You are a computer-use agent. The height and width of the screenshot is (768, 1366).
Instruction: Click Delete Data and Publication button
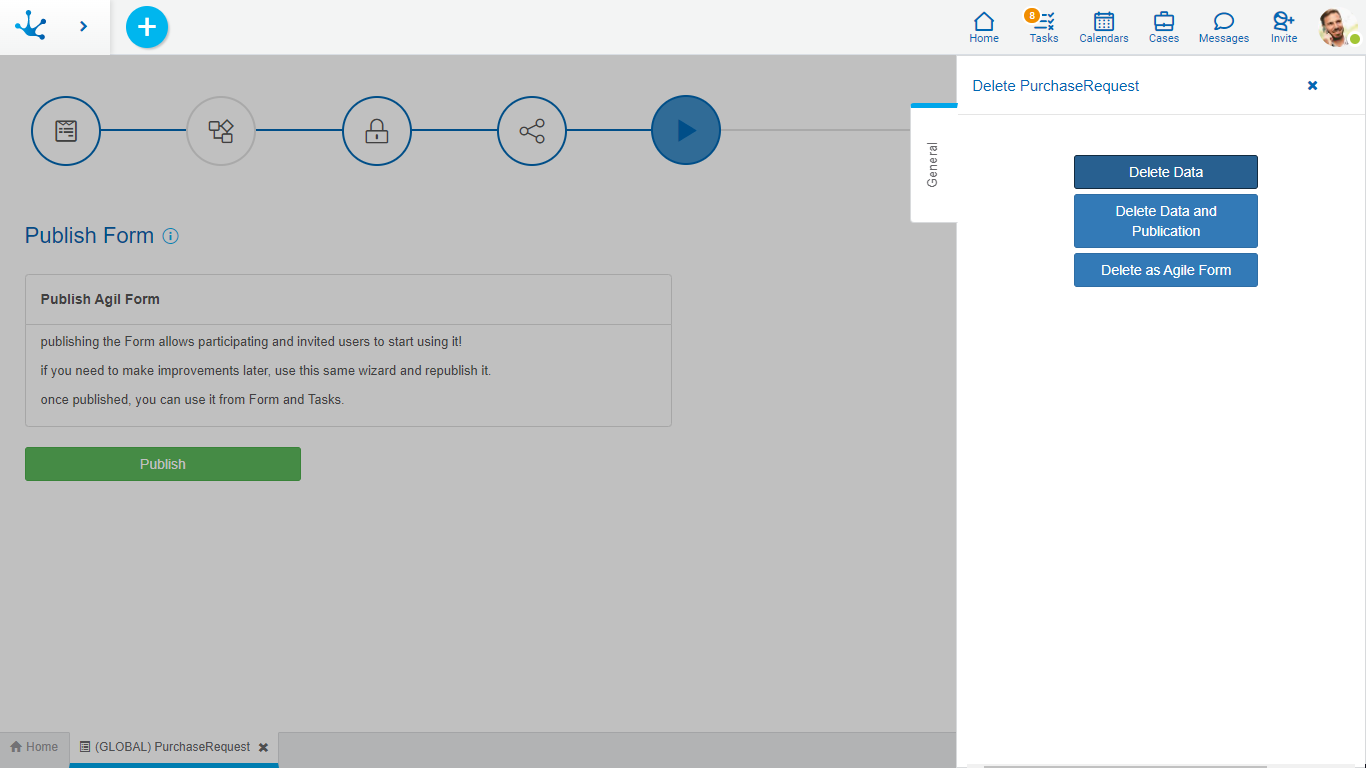[x=1165, y=221]
